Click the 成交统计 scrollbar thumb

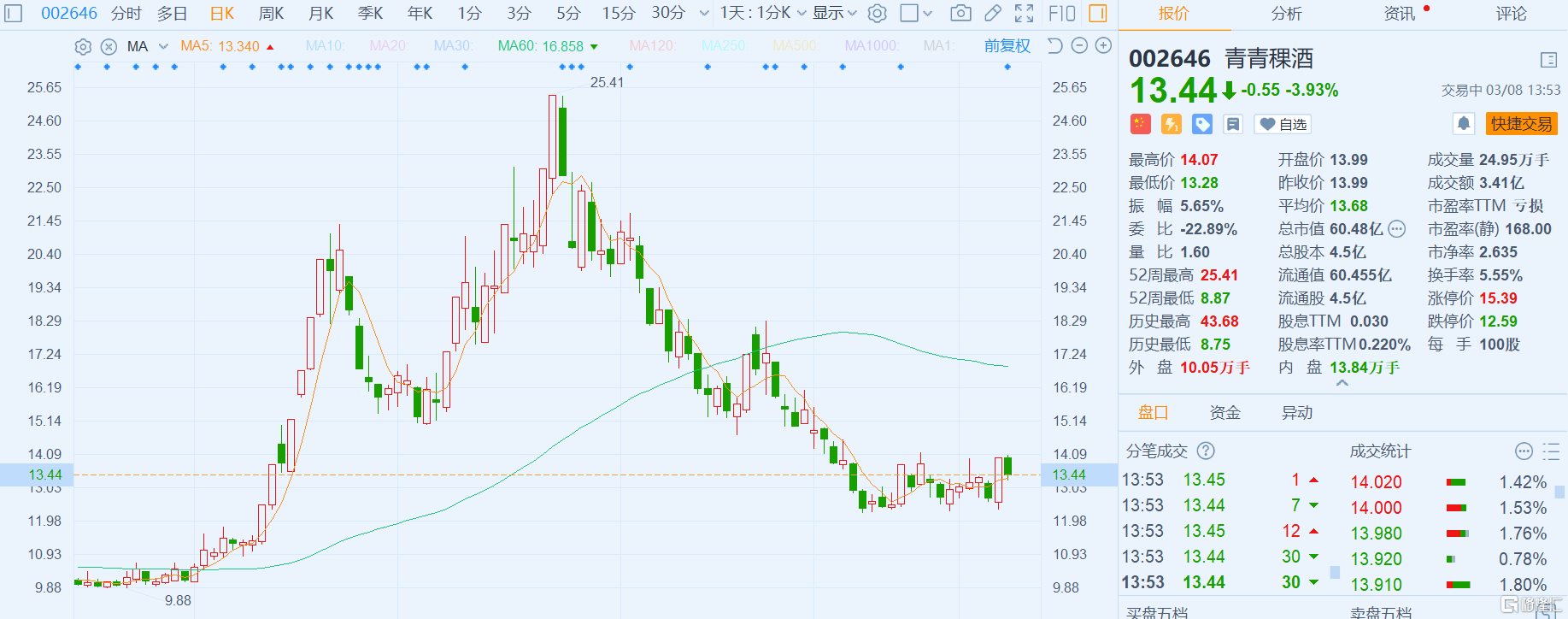[1559, 492]
